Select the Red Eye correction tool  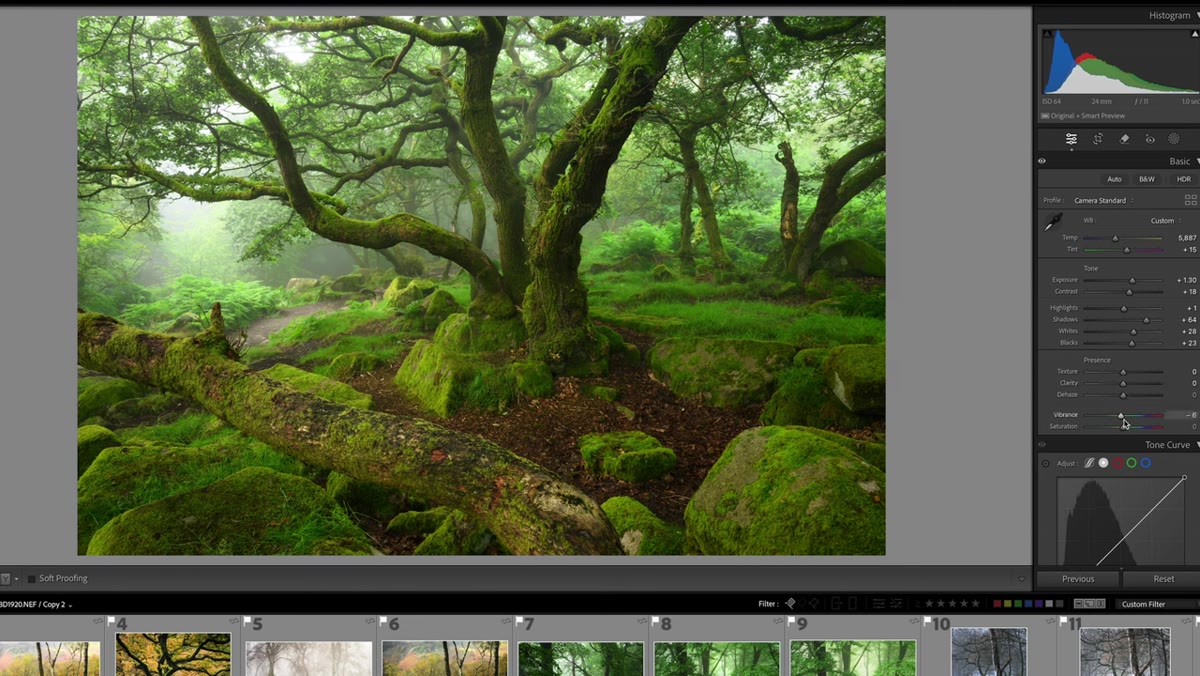click(1150, 139)
